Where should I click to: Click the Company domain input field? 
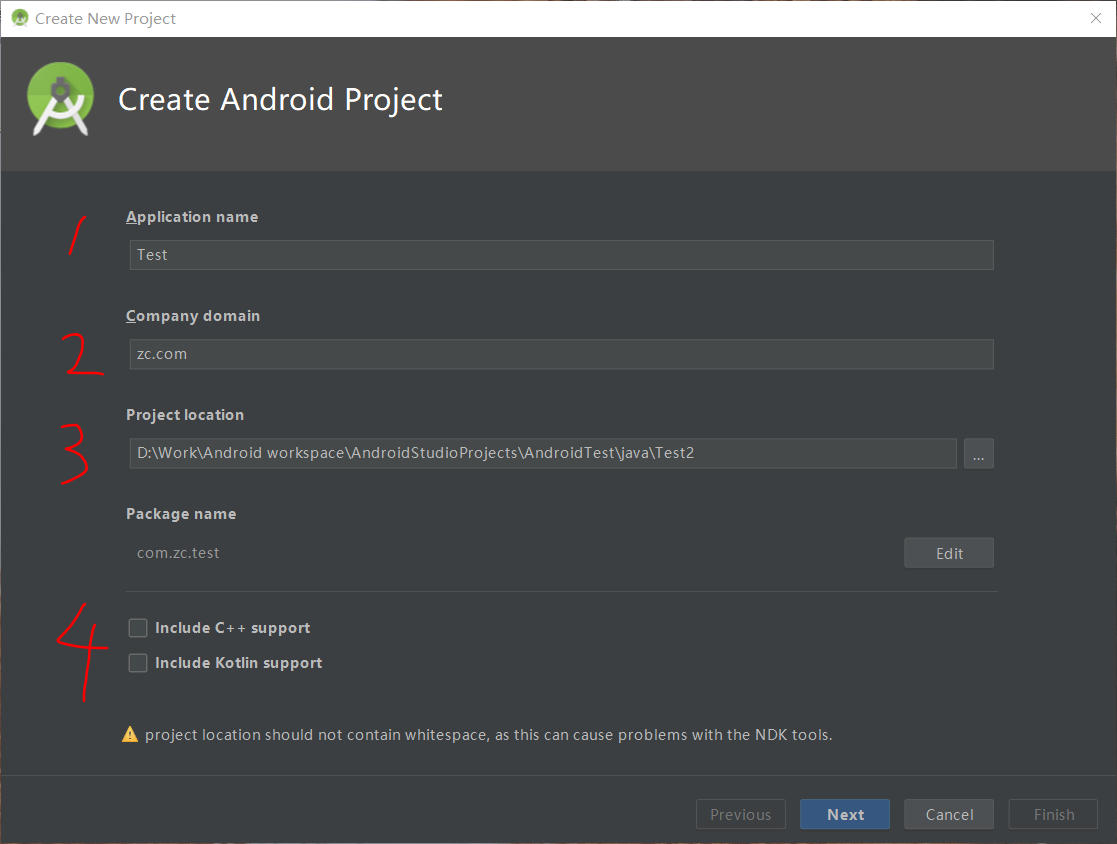[x=561, y=354]
